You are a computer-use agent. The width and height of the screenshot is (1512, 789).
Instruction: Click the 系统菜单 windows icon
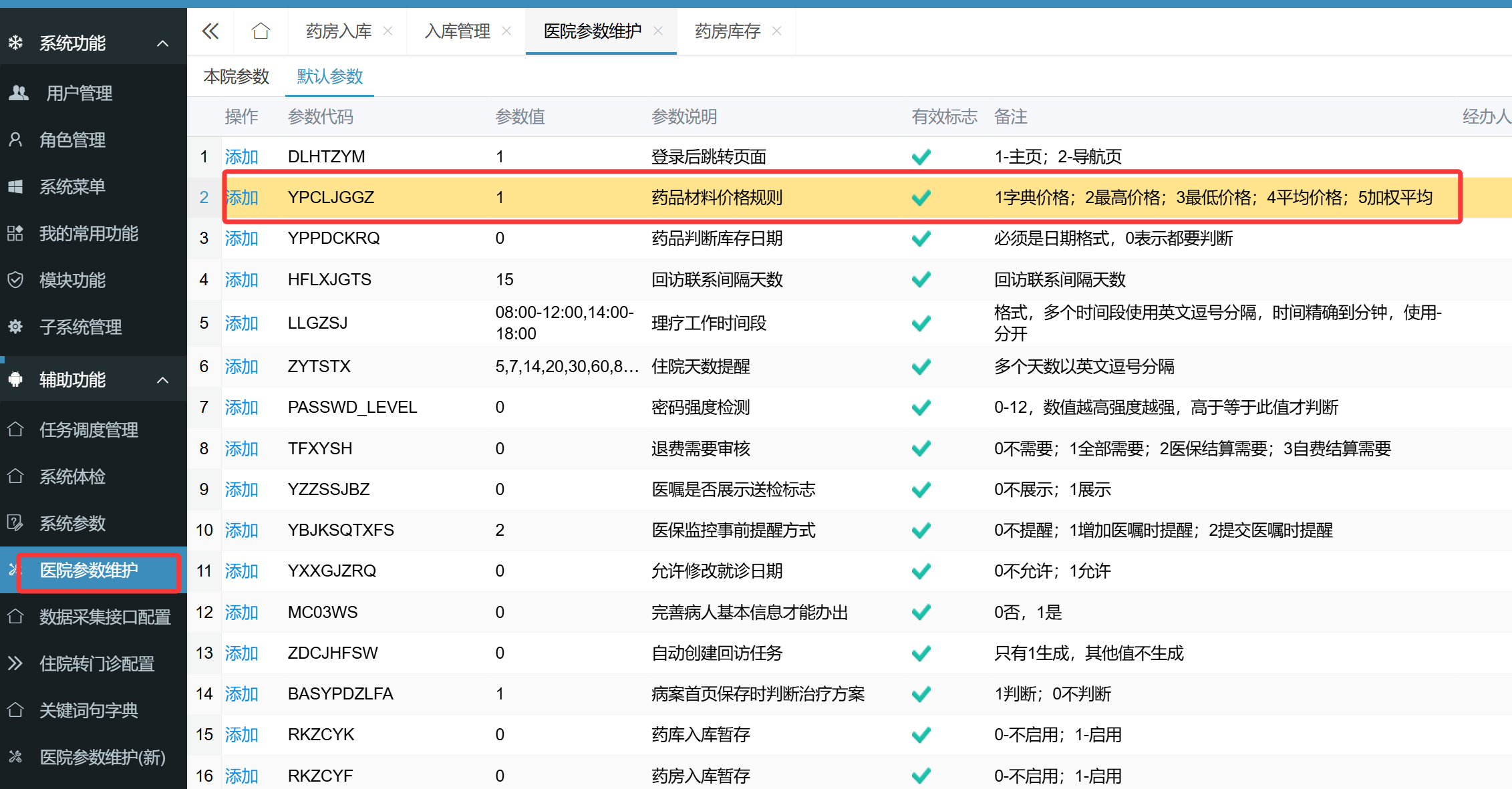coord(15,186)
